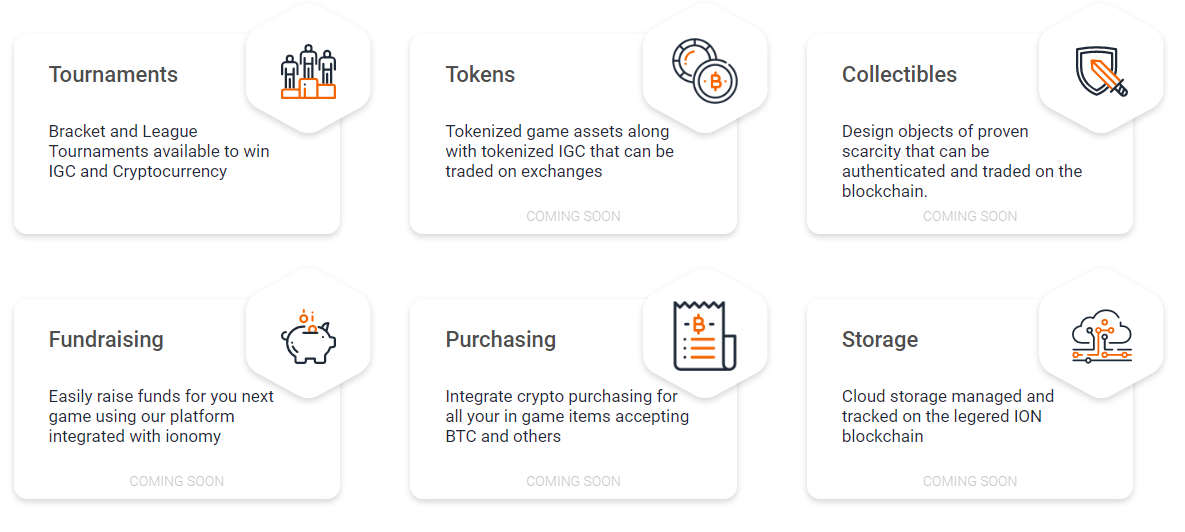
Task: Open the Tokens heading
Action: pos(481,75)
